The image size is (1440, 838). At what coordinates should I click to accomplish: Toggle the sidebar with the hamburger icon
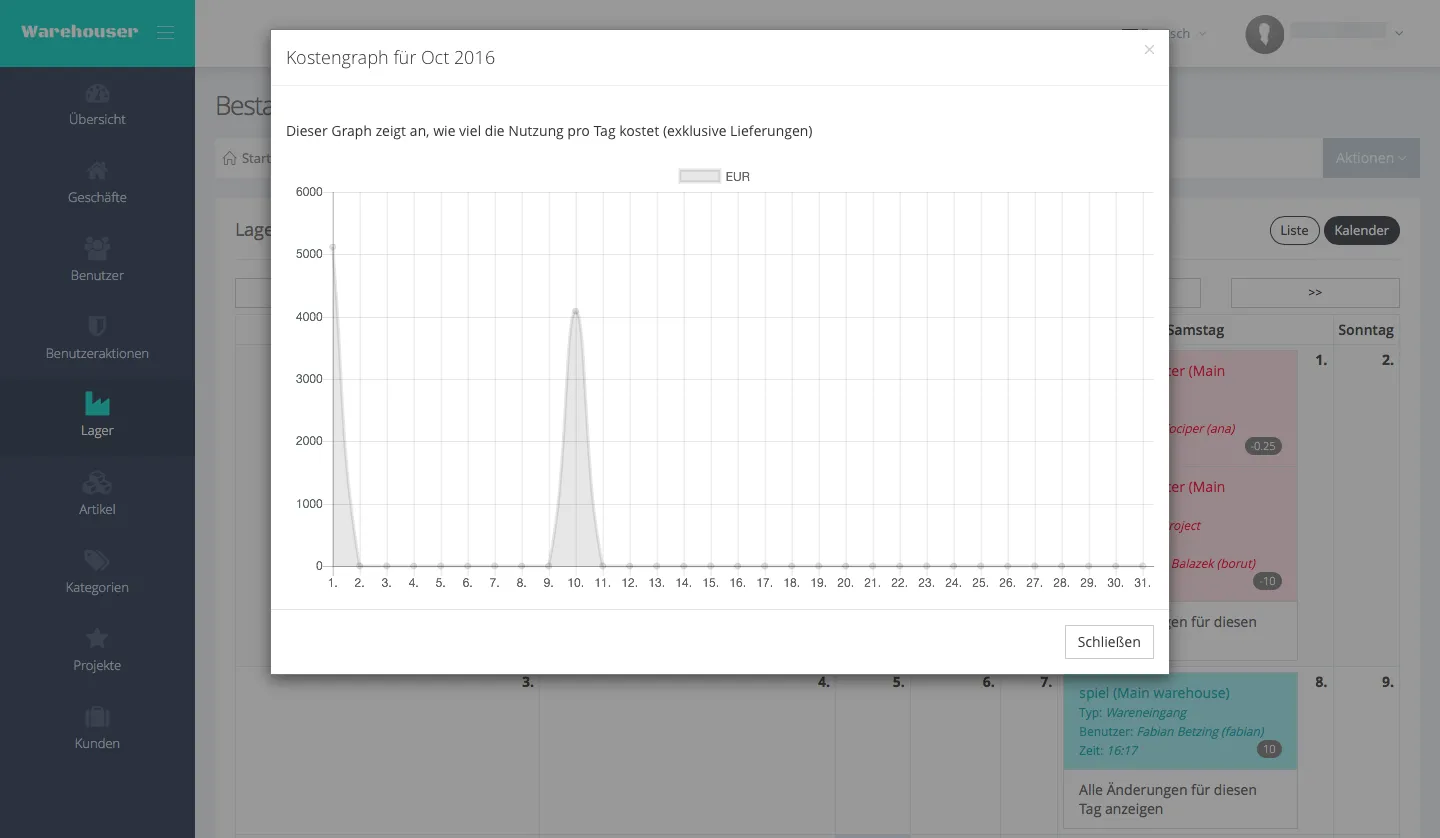point(165,31)
